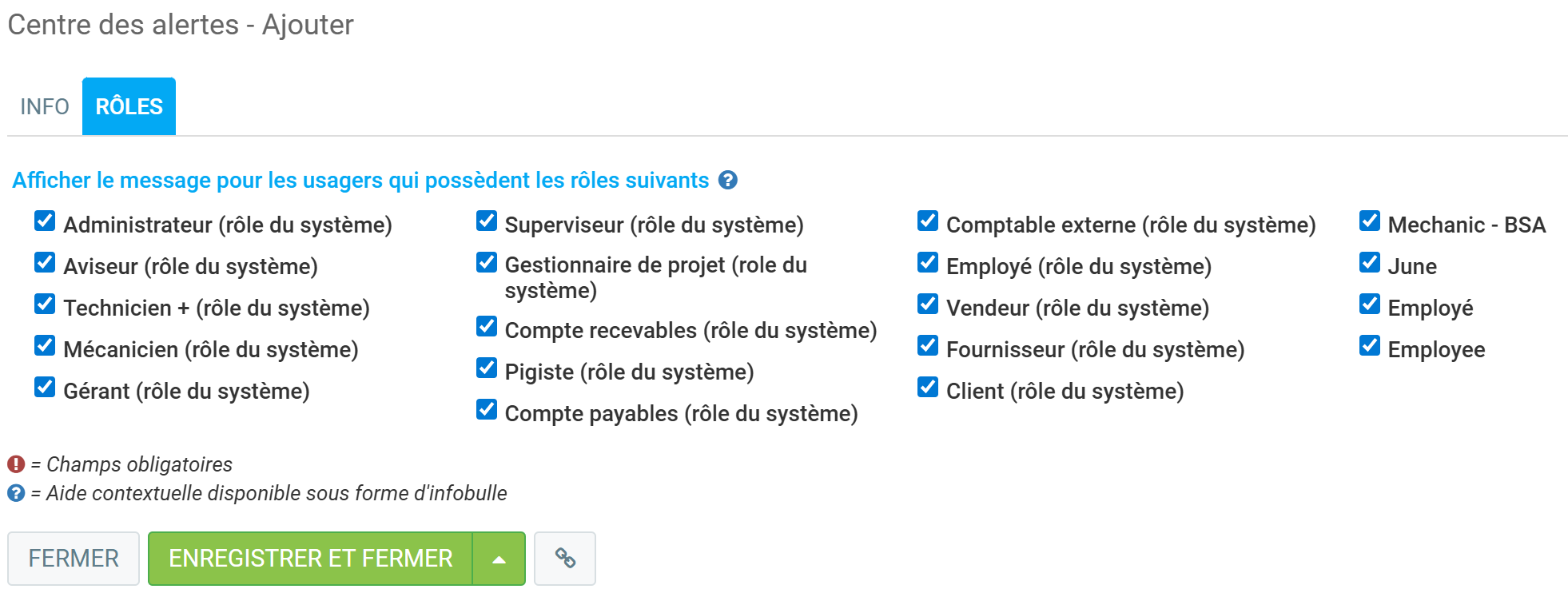This screenshot has height=589, width=1568.
Task: Click ENREGISTRER ET FERMER button
Action: click(310, 558)
